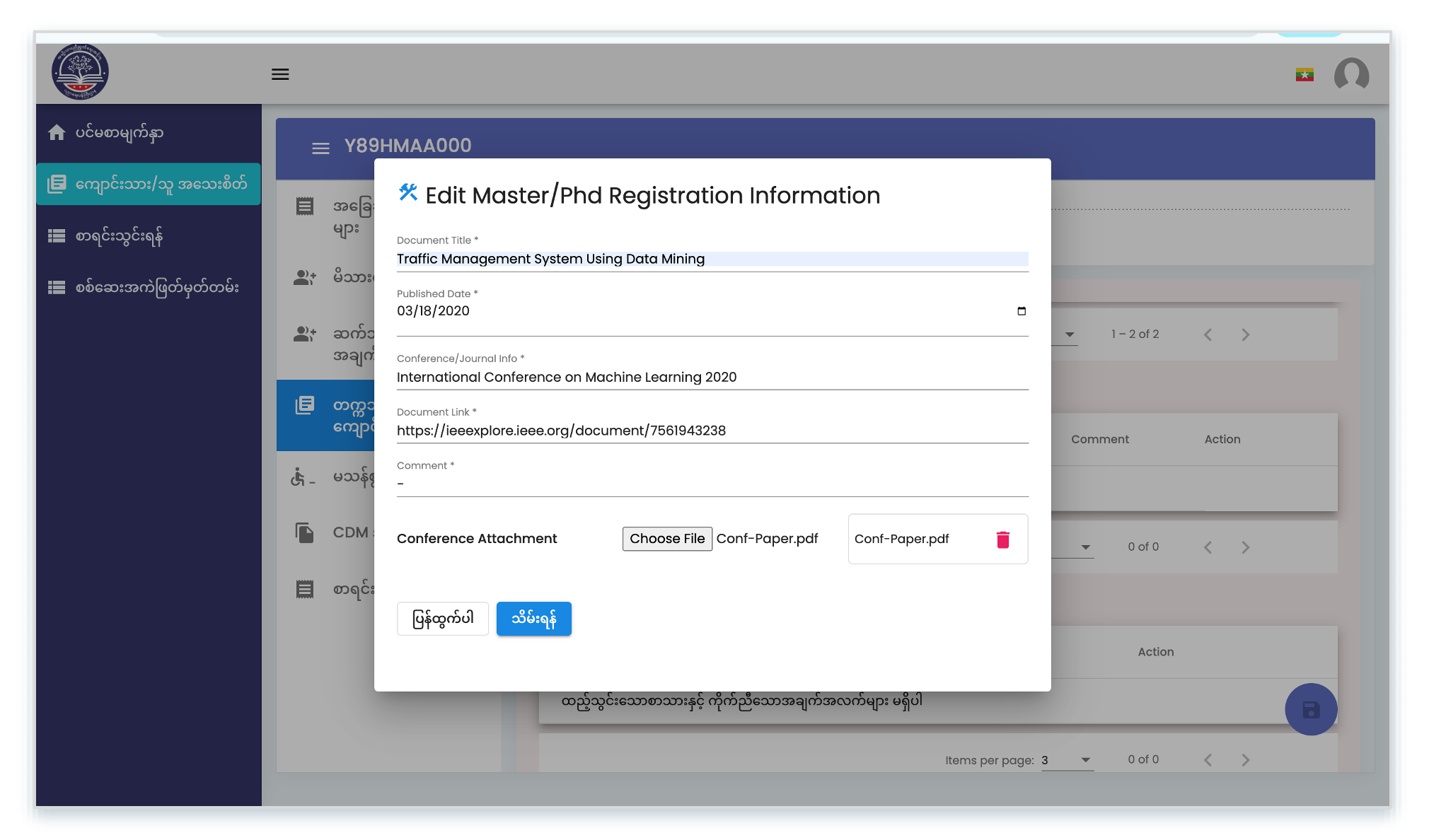This screenshot has height=840, width=1429.
Task: Edit the Document Title field
Action: pos(712,259)
